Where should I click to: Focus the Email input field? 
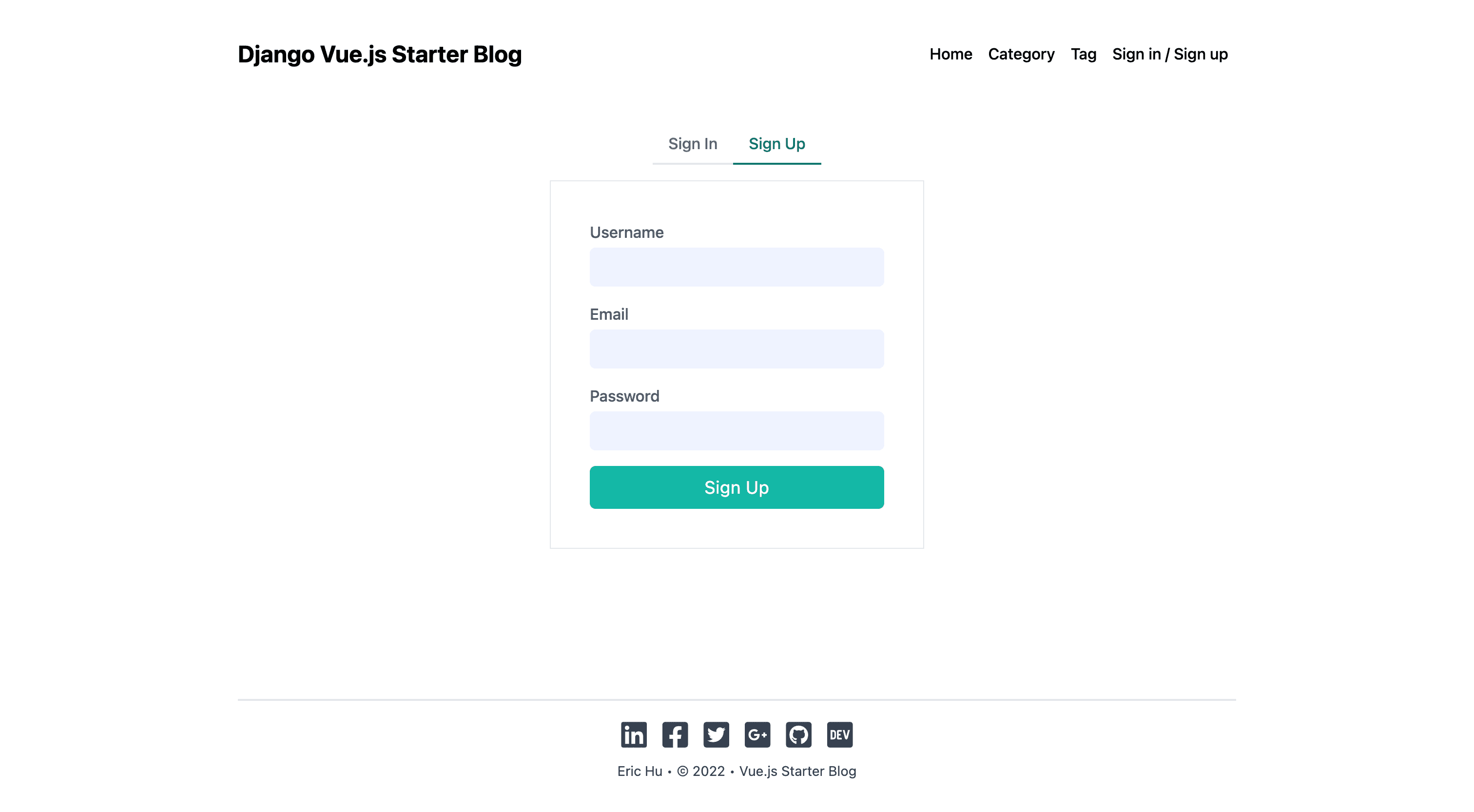(737, 348)
